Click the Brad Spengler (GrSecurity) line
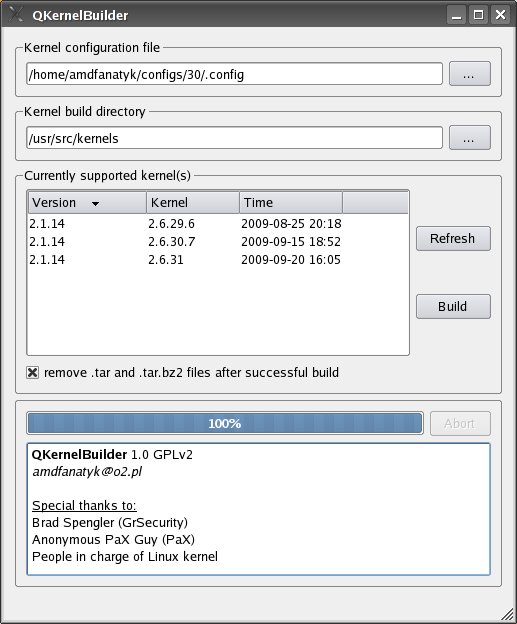The height and width of the screenshot is (624, 517). (110, 523)
